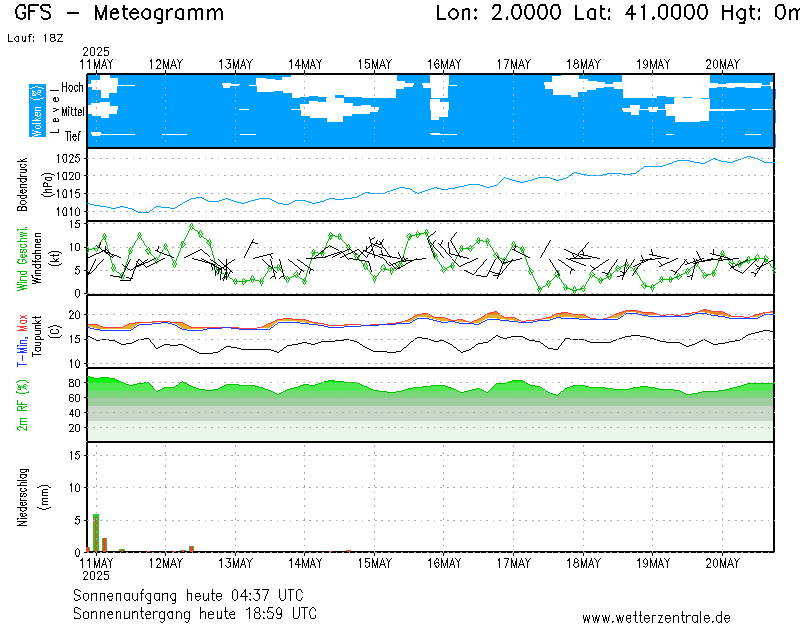Click the "14MAY" label on the top axis

tap(305, 65)
